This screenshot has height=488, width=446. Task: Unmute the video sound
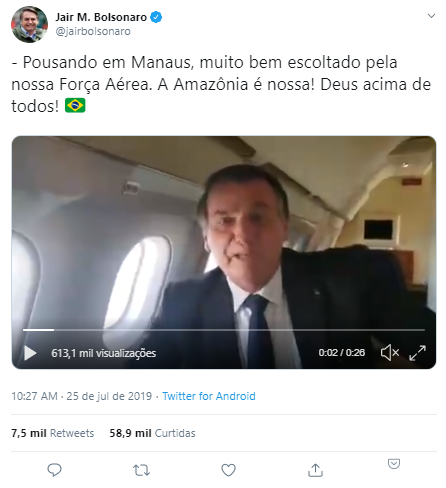point(390,353)
